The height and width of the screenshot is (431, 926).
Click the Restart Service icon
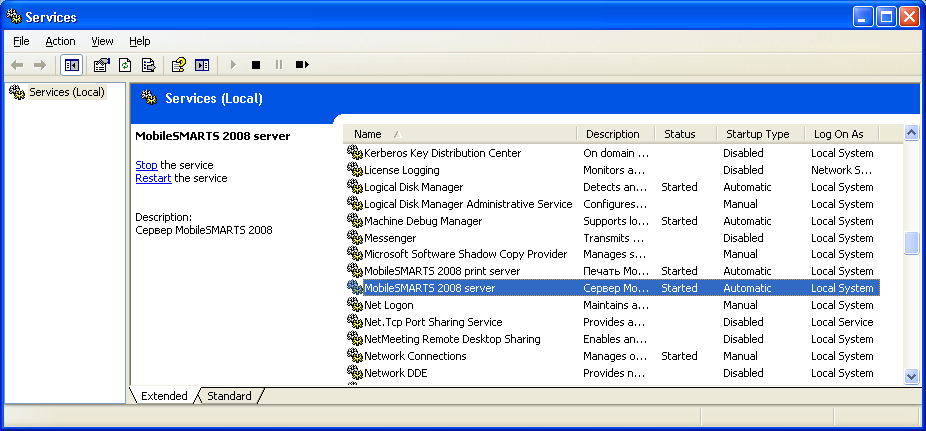(x=302, y=64)
